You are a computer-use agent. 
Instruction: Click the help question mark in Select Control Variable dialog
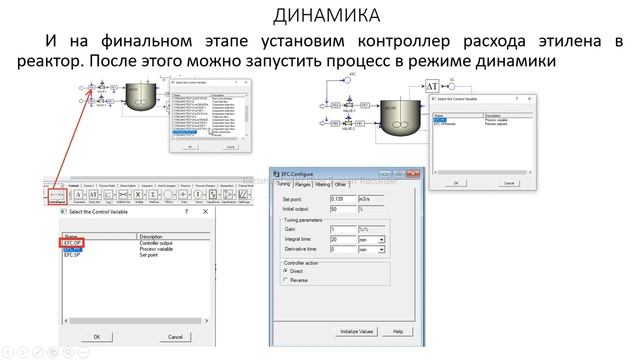coord(187,211)
